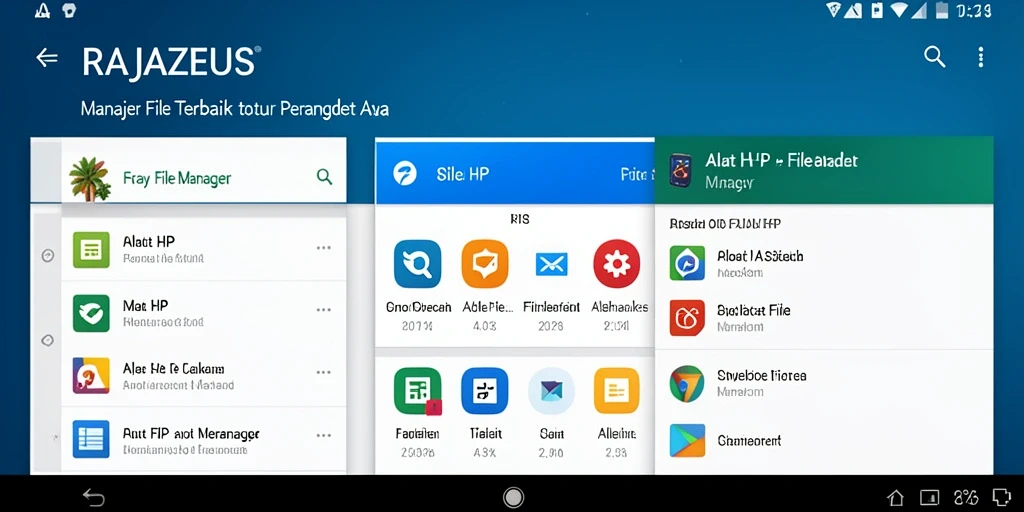Click the Fray File Manager title
The width and height of the screenshot is (1024, 512).
pos(177,178)
